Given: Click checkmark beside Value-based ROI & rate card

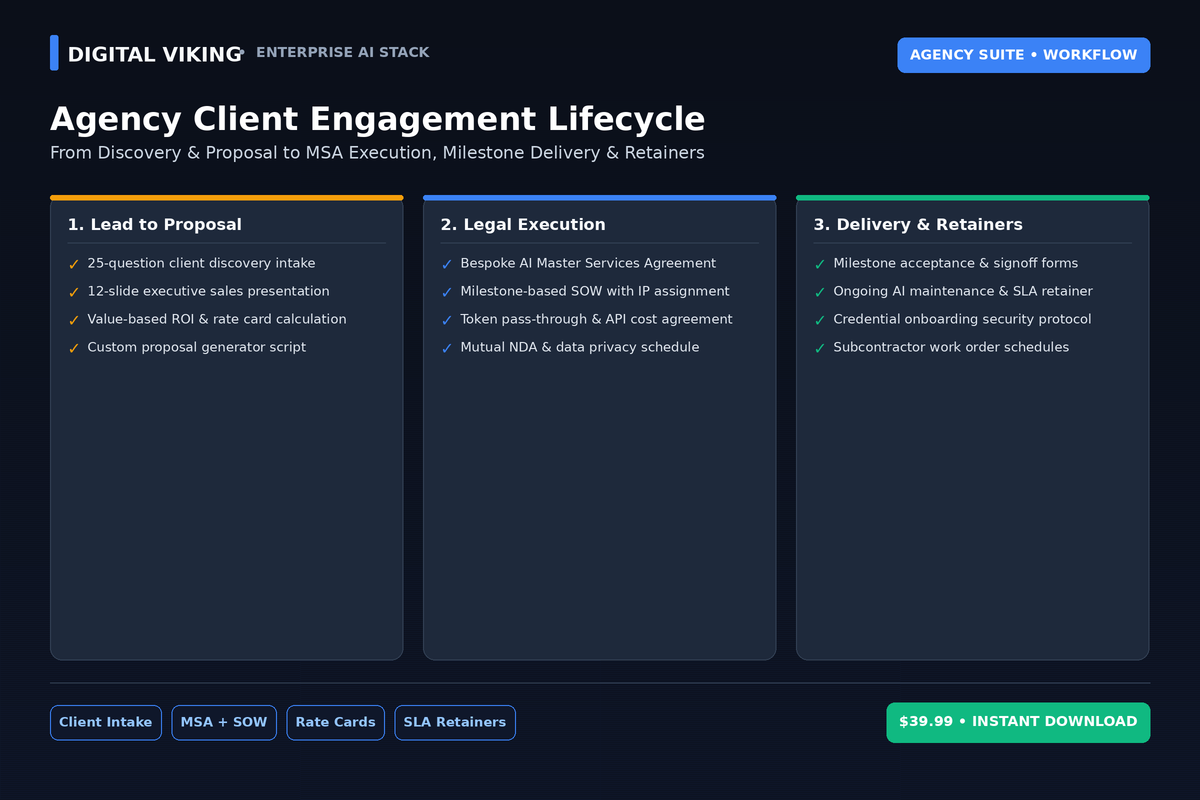Looking at the screenshot, I should click(74, 321).
